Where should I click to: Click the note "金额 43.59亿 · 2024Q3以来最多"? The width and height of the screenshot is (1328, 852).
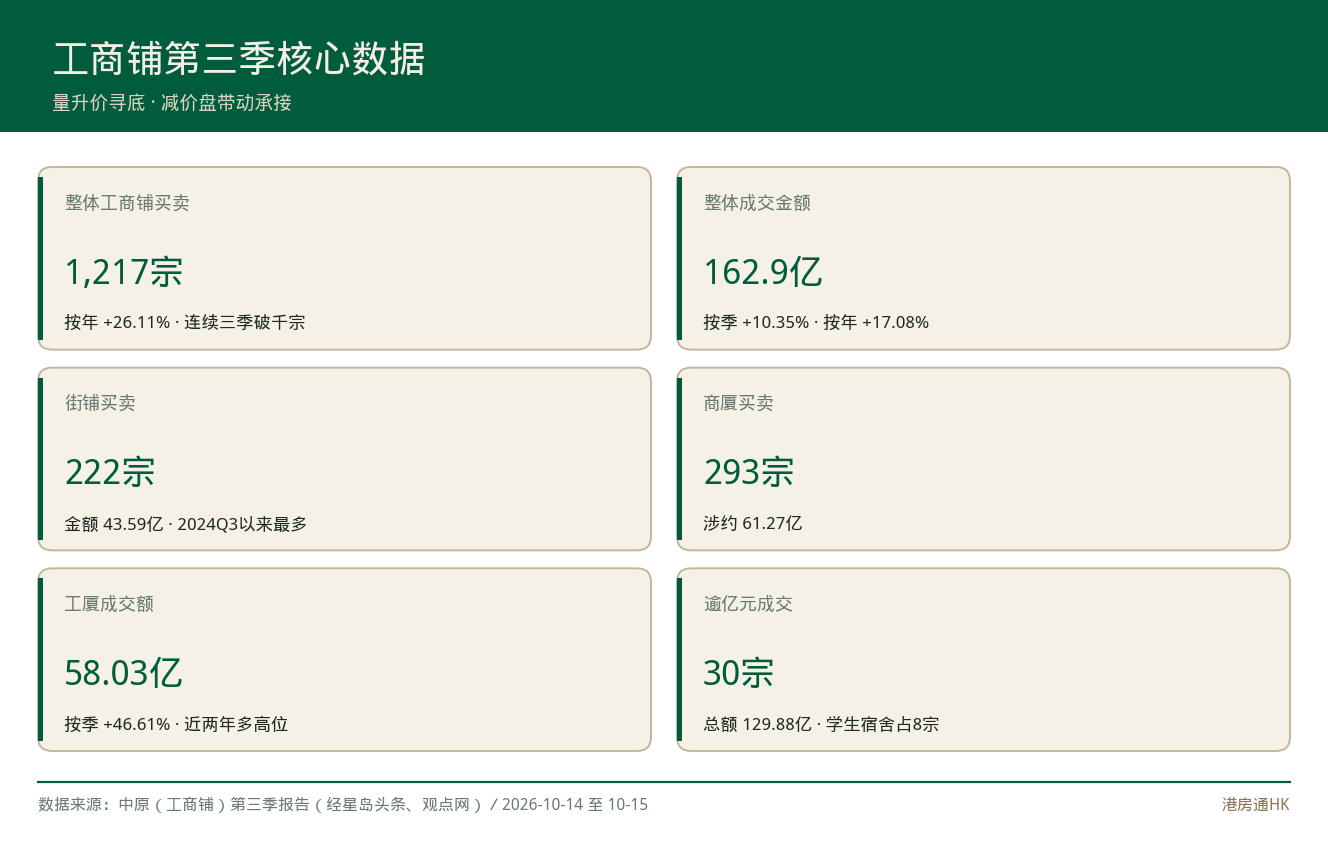click(x=186, y=523)
